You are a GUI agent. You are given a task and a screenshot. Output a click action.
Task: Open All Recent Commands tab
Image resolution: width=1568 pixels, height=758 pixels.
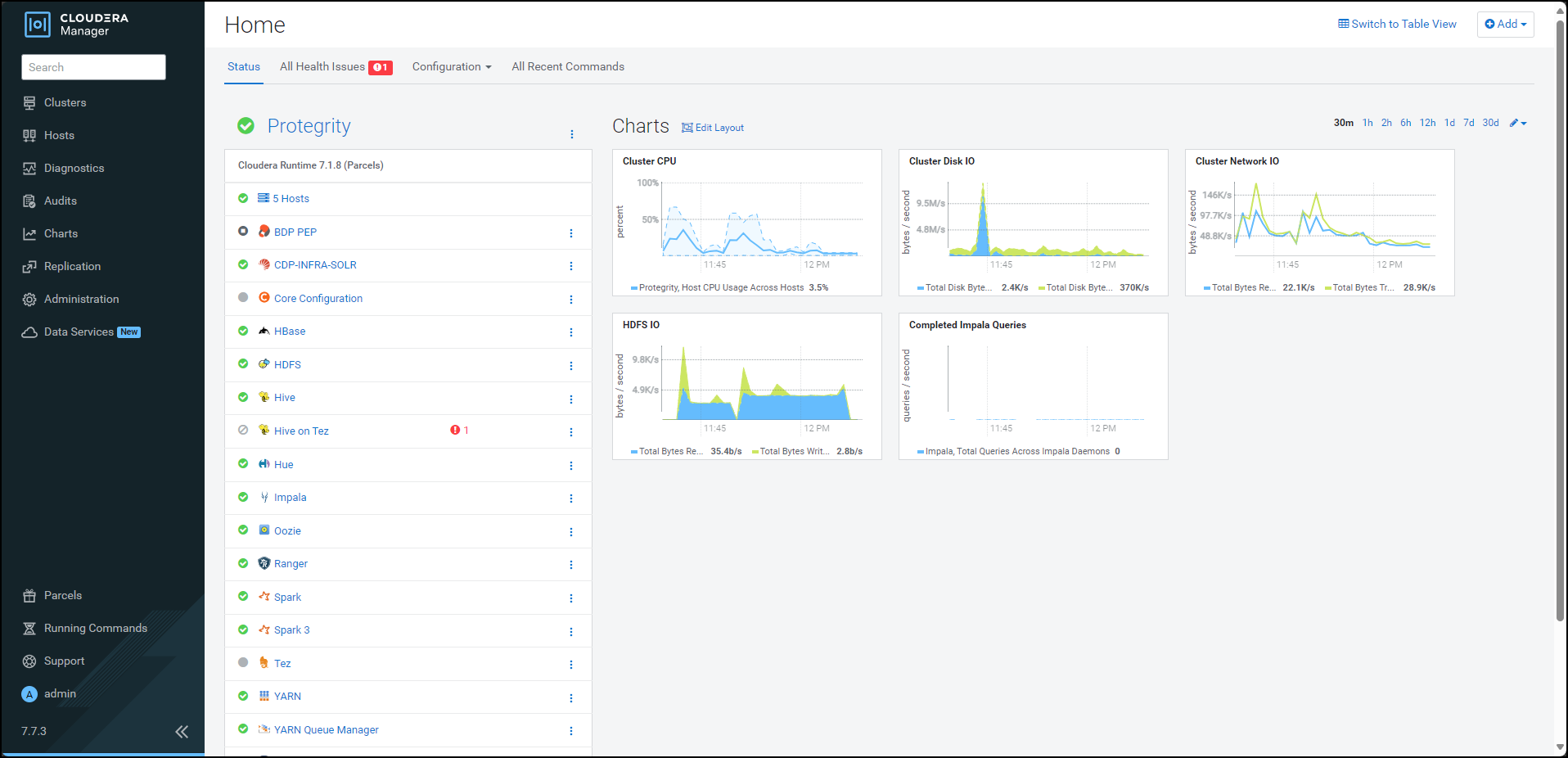[x=568, y=67]
